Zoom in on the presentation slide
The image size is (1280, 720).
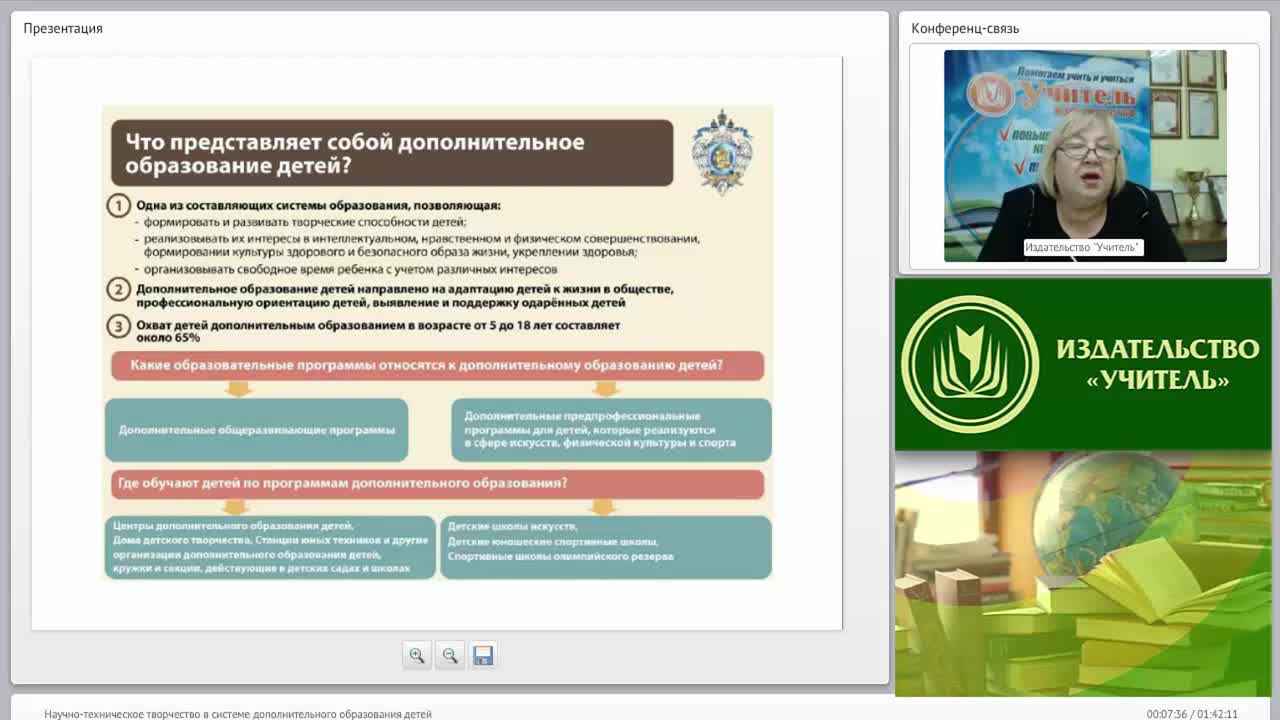pyautogui.click(x=417, y=655)
